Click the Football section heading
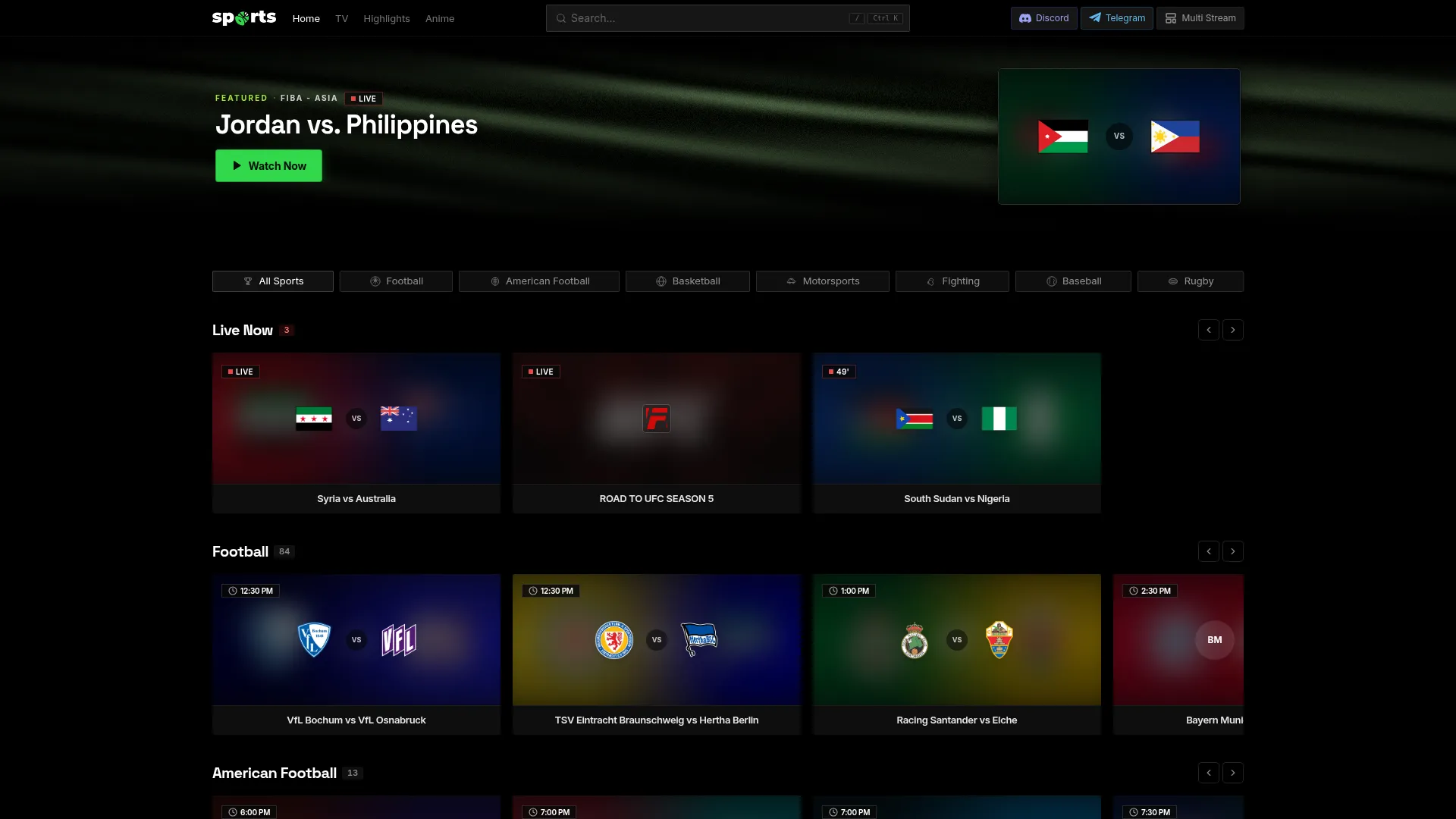1456x819 pixels. tap(240, 551)
